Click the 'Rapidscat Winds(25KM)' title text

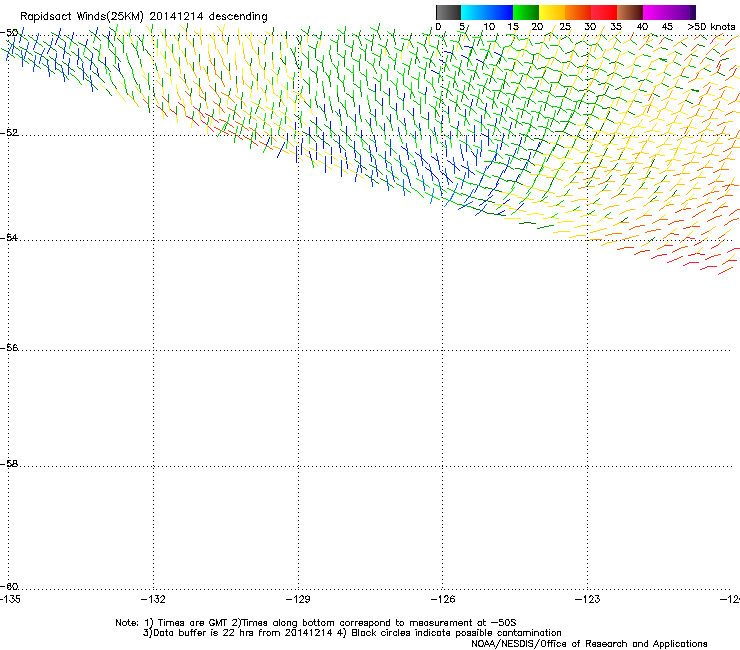click(x=81, y=17)
